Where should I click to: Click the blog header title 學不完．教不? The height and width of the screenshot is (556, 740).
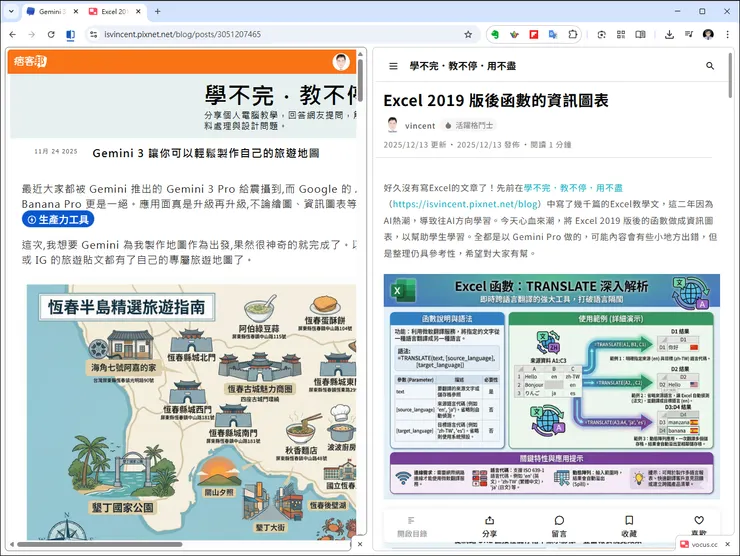pyautogui.click(x=280, y=95)
